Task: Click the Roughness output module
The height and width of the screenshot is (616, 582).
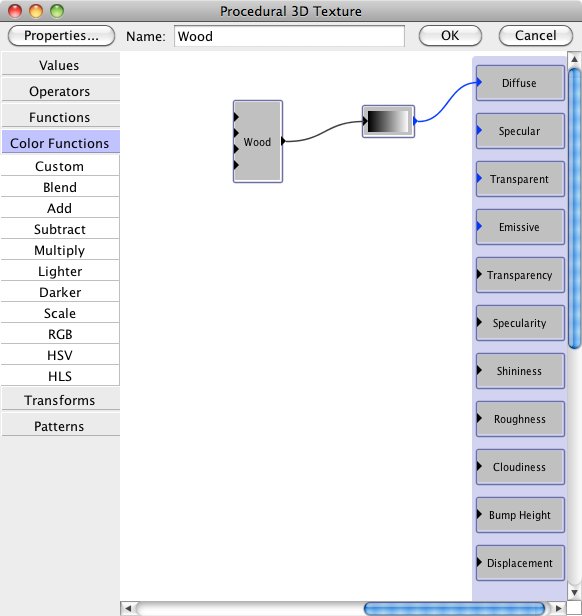Action: 520,419
